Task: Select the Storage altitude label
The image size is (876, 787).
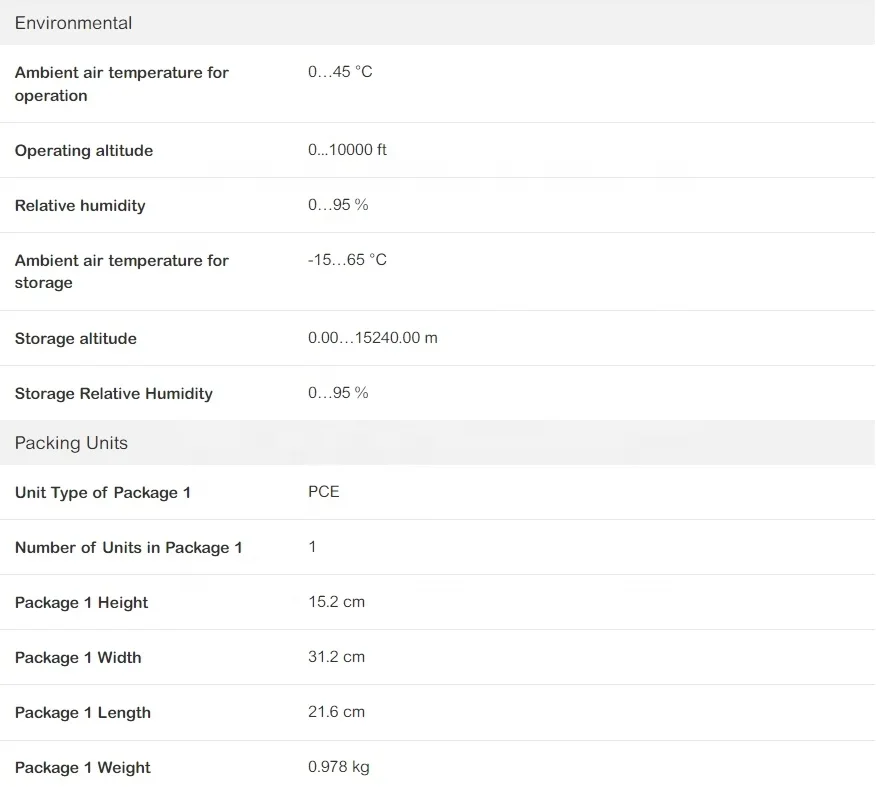Action: click(75, 338)
